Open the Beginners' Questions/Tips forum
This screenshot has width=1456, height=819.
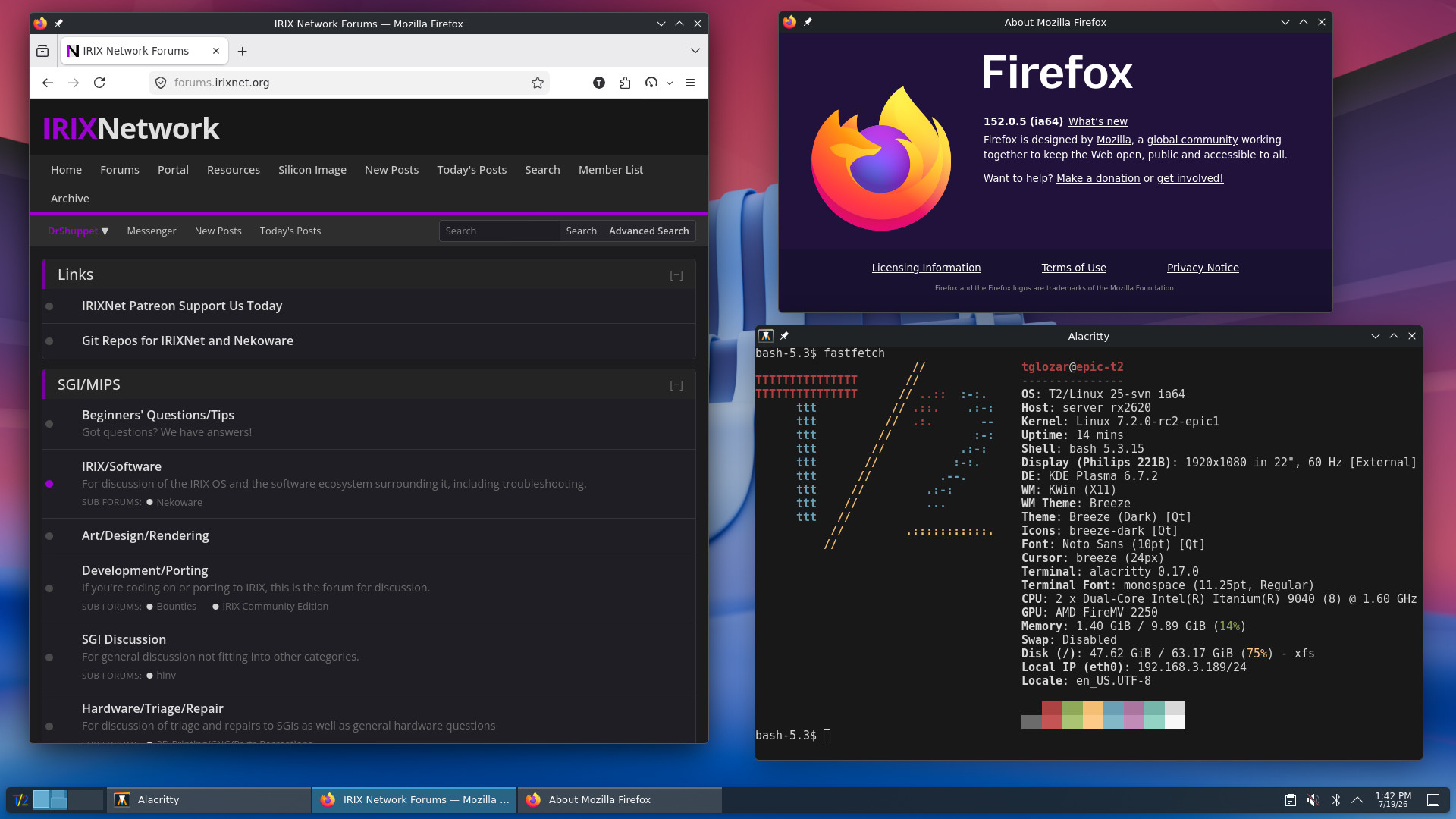click(x=158, y=415)
